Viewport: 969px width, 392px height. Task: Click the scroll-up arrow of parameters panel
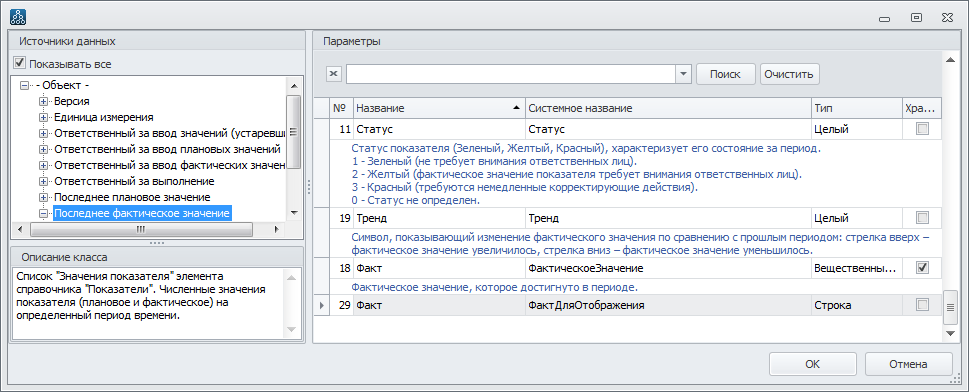tap(951, 59)
